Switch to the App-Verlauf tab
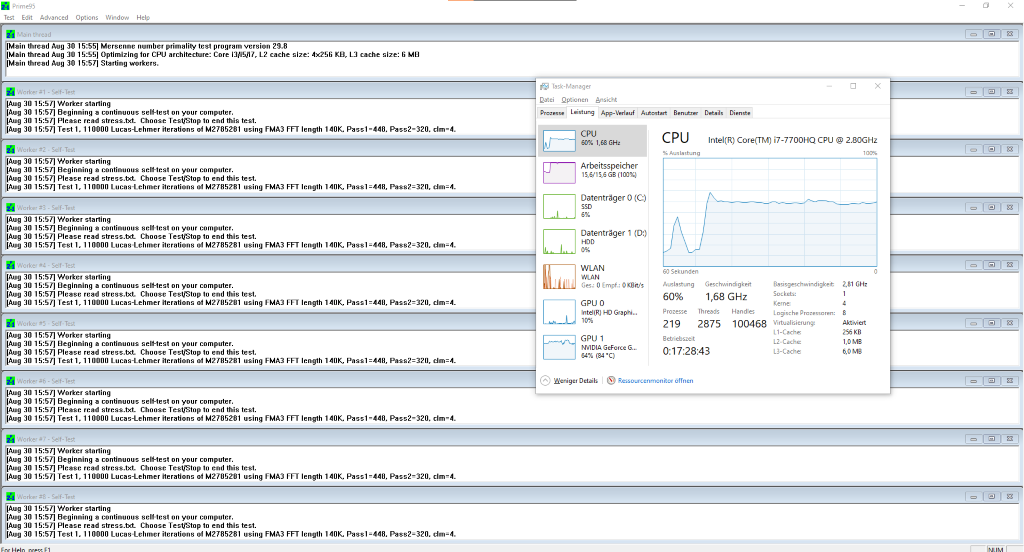1024x552 pixels. point(617,113)
